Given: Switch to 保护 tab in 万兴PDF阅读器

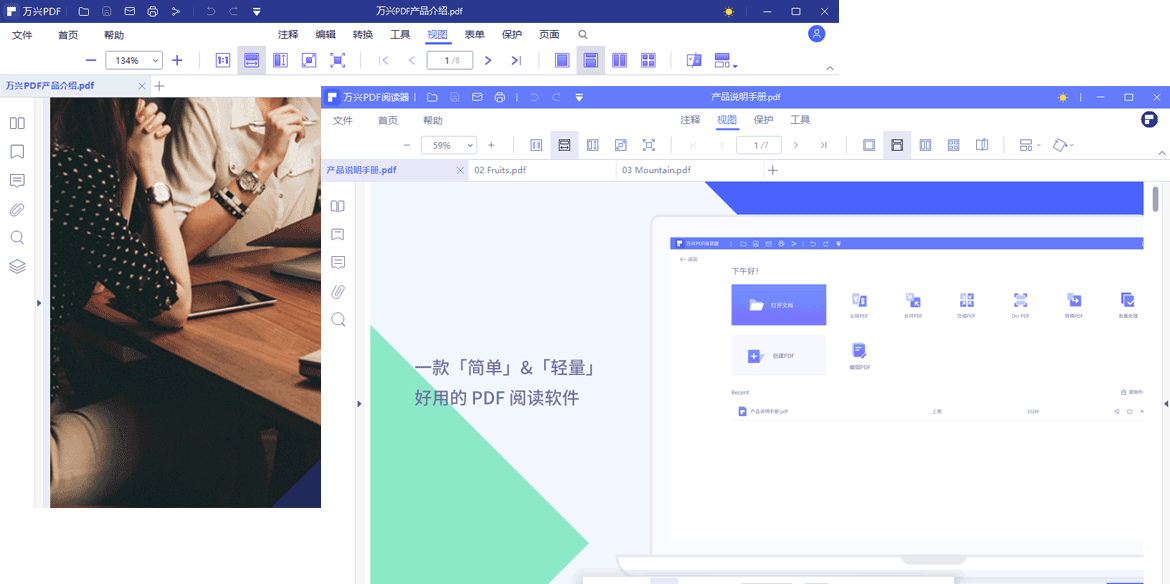Looking at the screenshot, I should tap(763, 119).
